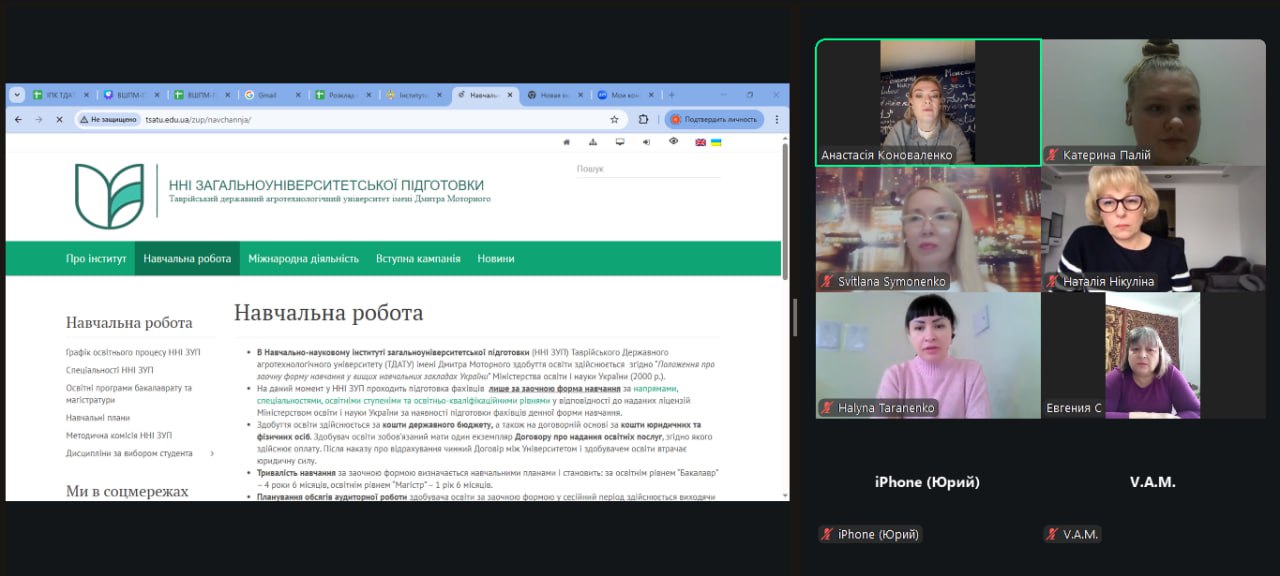1280x576 pixels.
Task: Open the Chrome three-dot menu
Action: [776, 119]
